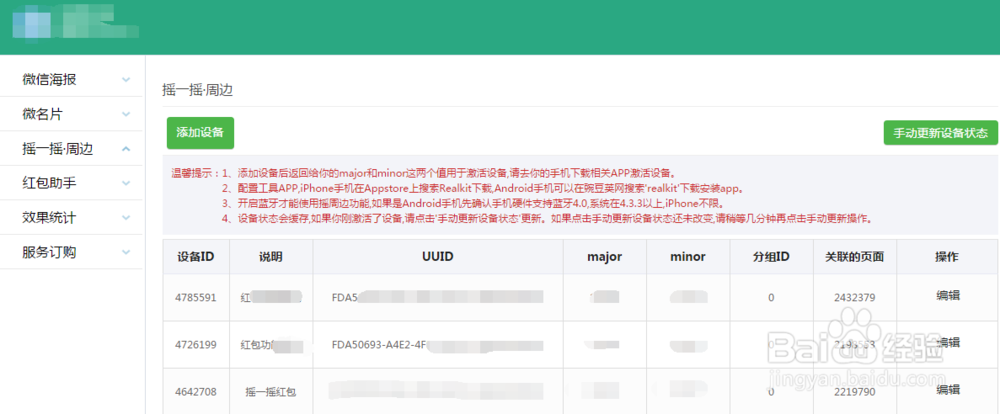The image size is (1000, 414).
Task: Click the 温馨提示 first tip line
Action: coord(424,173)
